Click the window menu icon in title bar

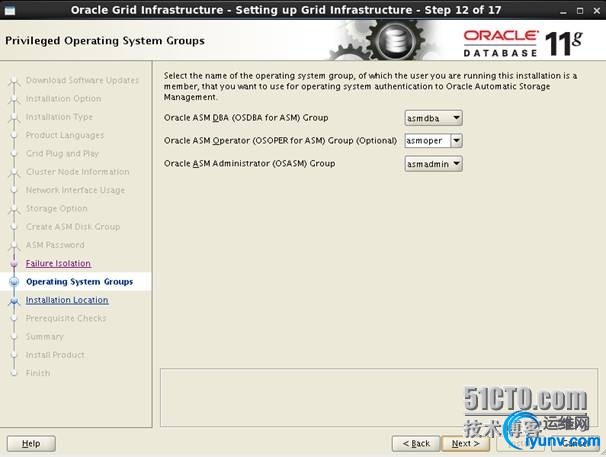[x=10, y=10]
